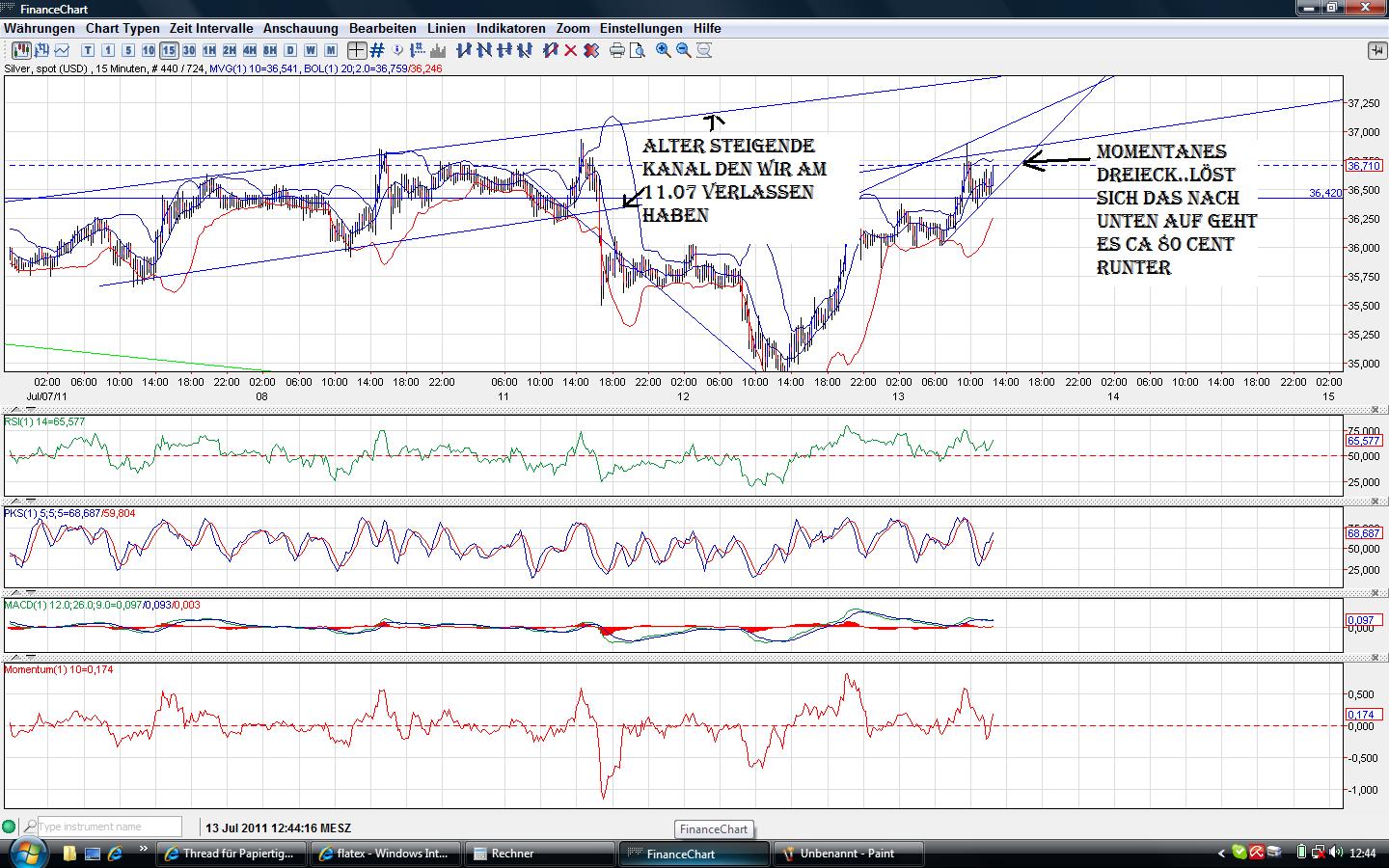Select the fourth blue line drawing tool
The height and width of the screenshot is (868, 1389).
click(x=525, y=50)
